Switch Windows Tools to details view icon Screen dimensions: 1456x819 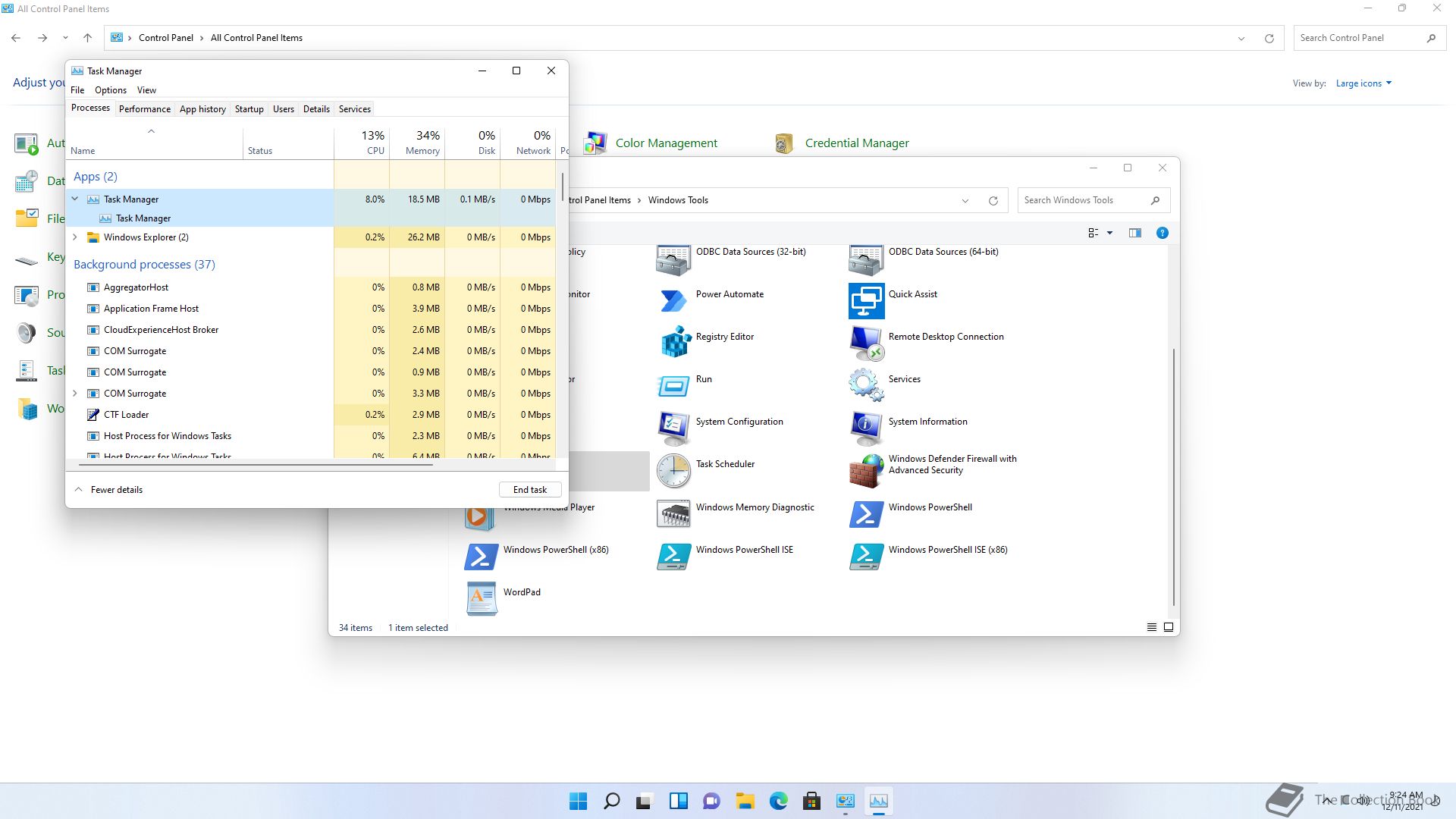click(x=1151, y=627)
